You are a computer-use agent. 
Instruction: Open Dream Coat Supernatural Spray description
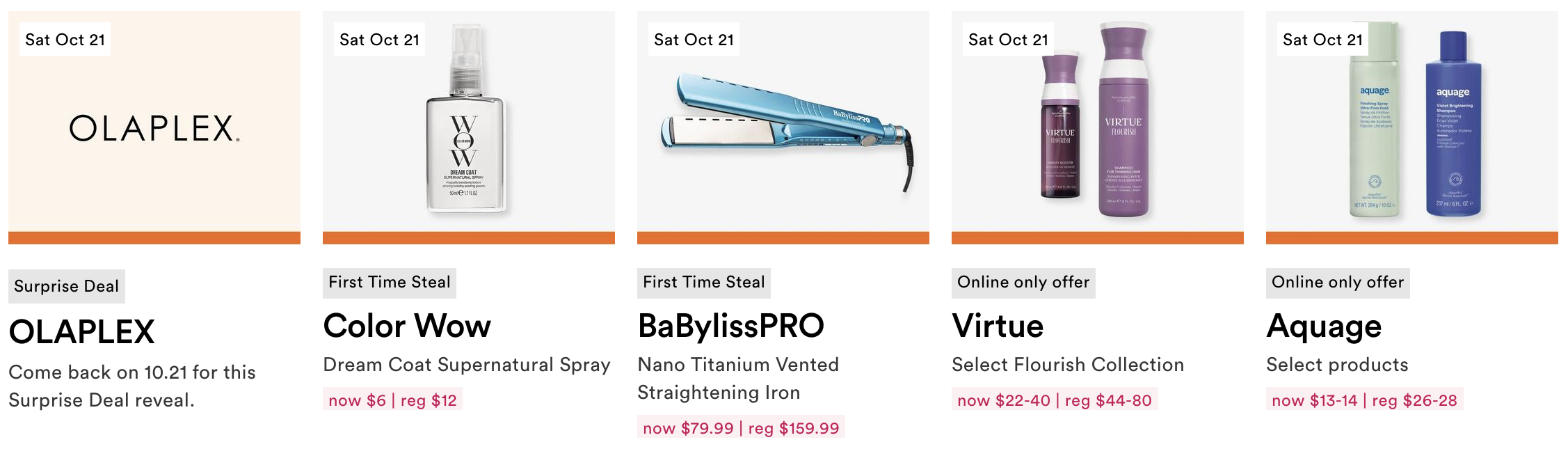pos(467,365)
